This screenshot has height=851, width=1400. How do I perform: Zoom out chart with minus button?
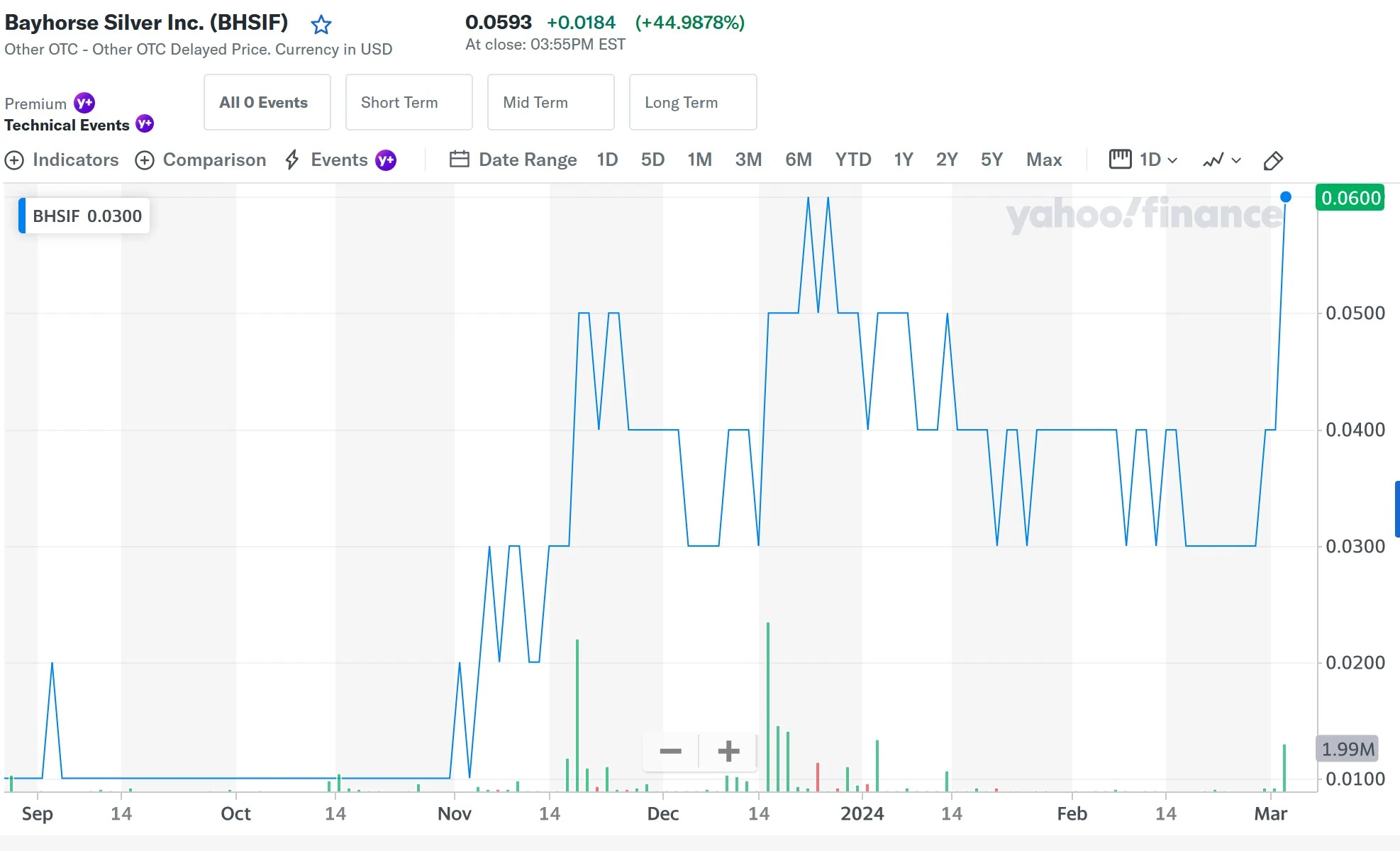click(x=670, y=751)
